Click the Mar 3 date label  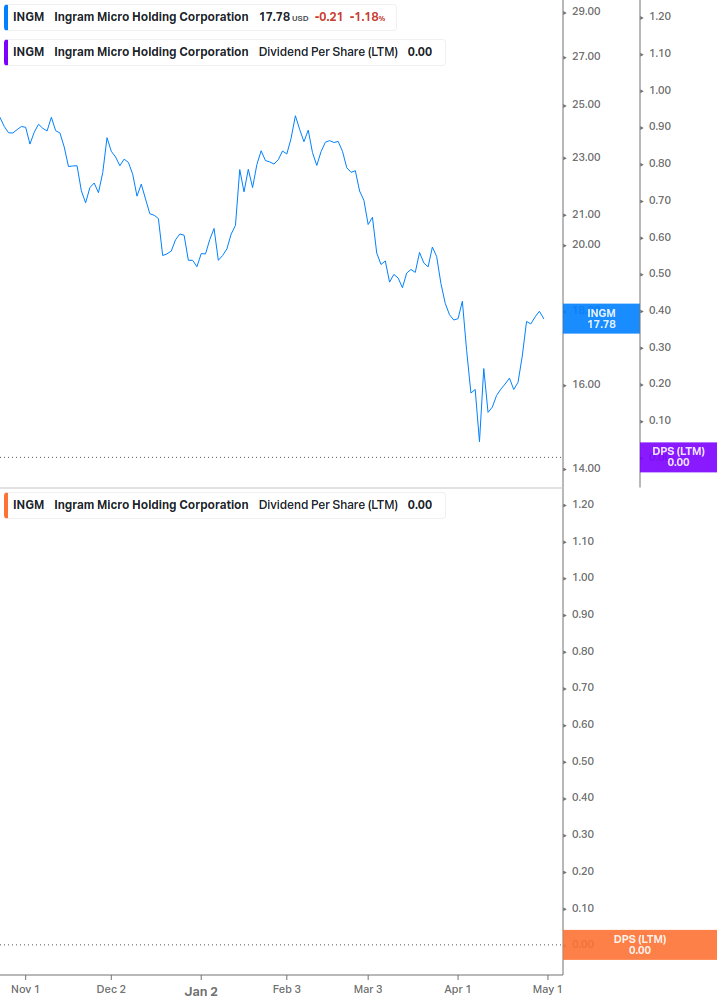[368, 990]
